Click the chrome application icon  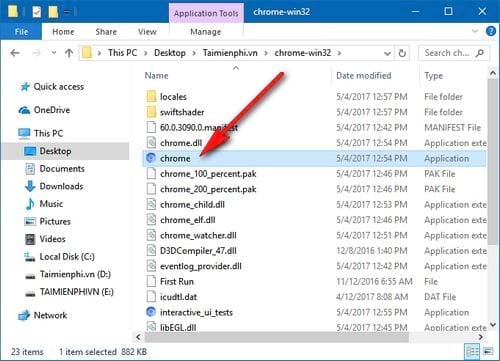pyautogui.click(x=151, y=158)
